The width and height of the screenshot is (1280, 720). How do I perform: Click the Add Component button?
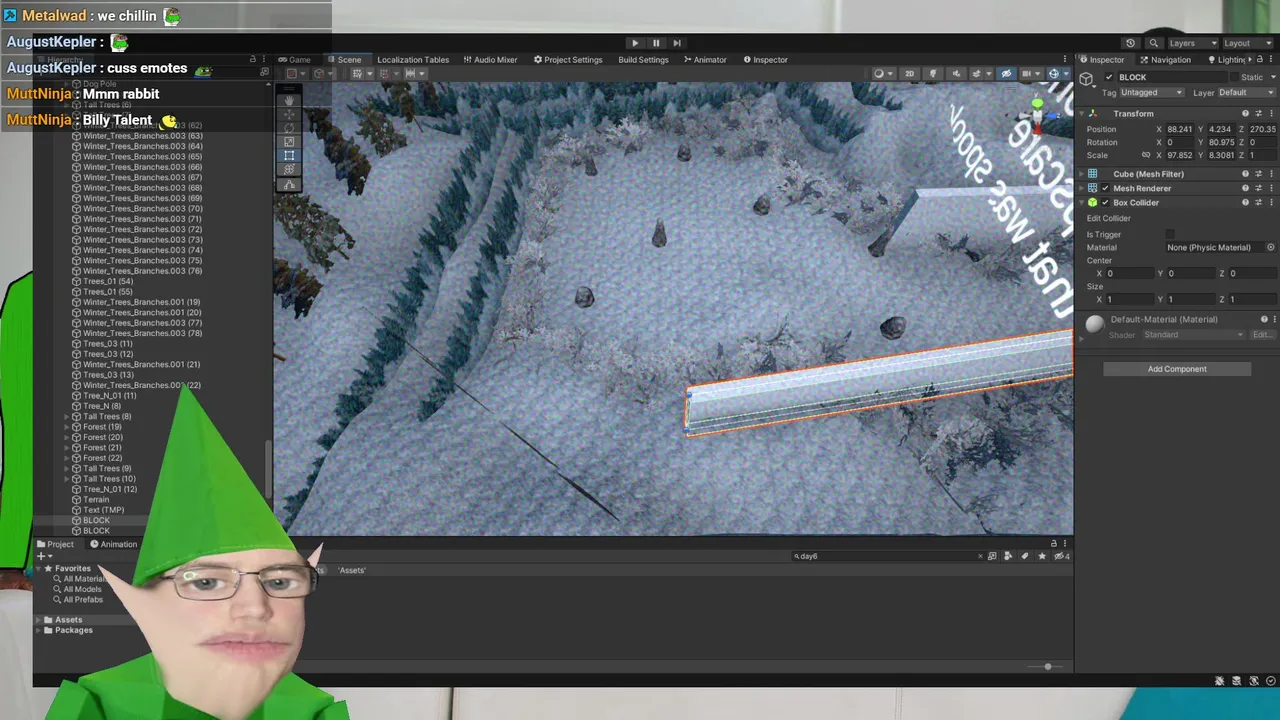coord(1177,369)
